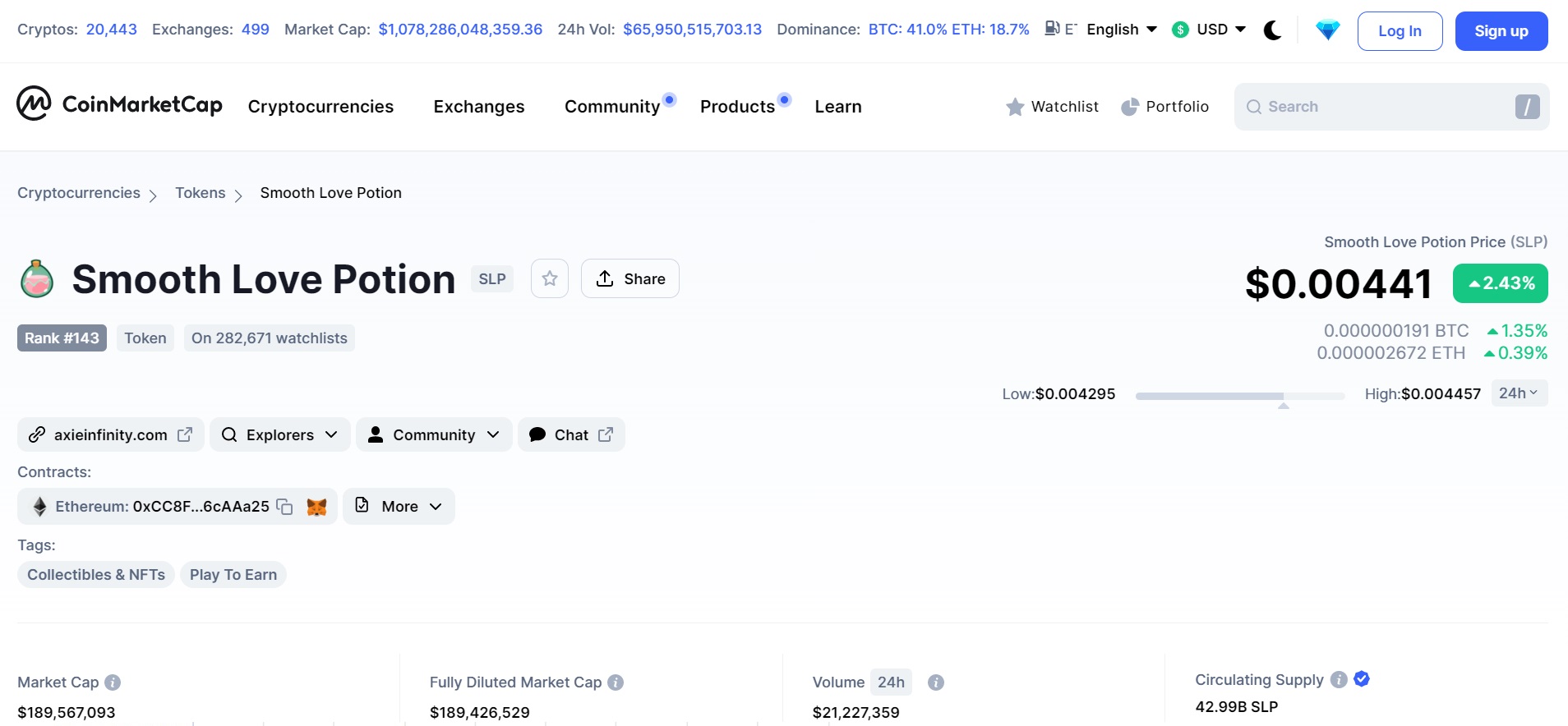The image size is (1568, 726).
Task: Click the price range low-high slider bar
Action: tap(1240, 396)
